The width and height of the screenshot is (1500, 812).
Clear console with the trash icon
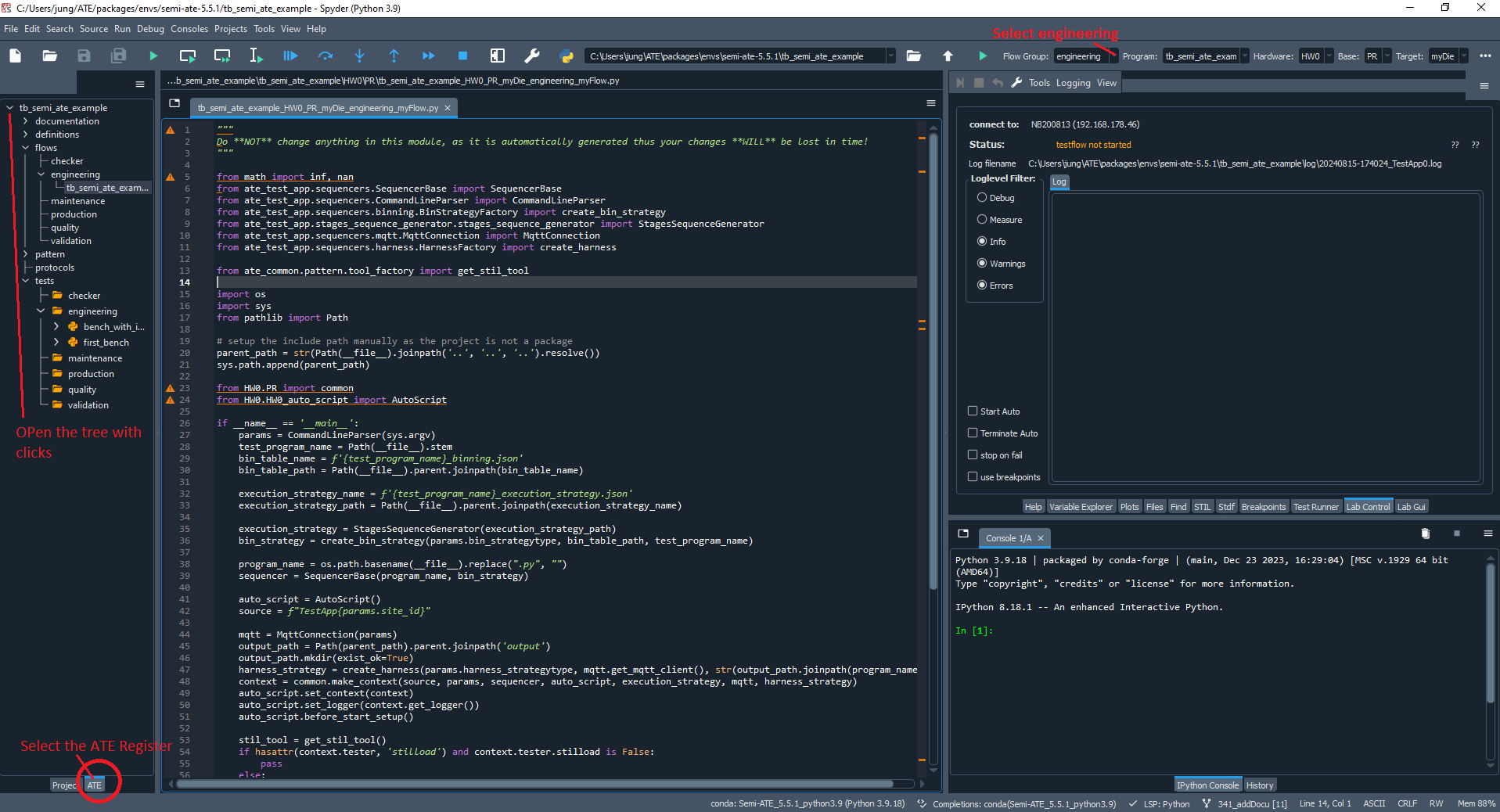[1425, 534]
